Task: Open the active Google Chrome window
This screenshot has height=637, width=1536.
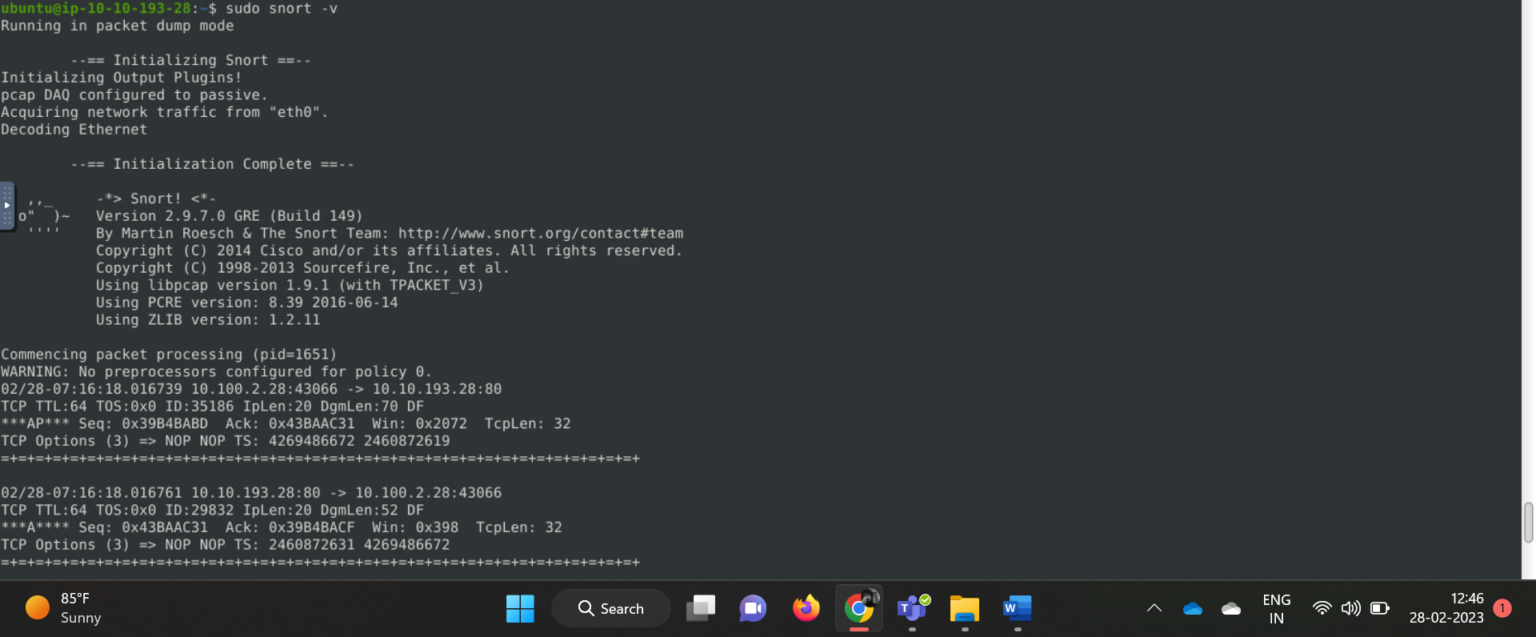Action: 858,607
